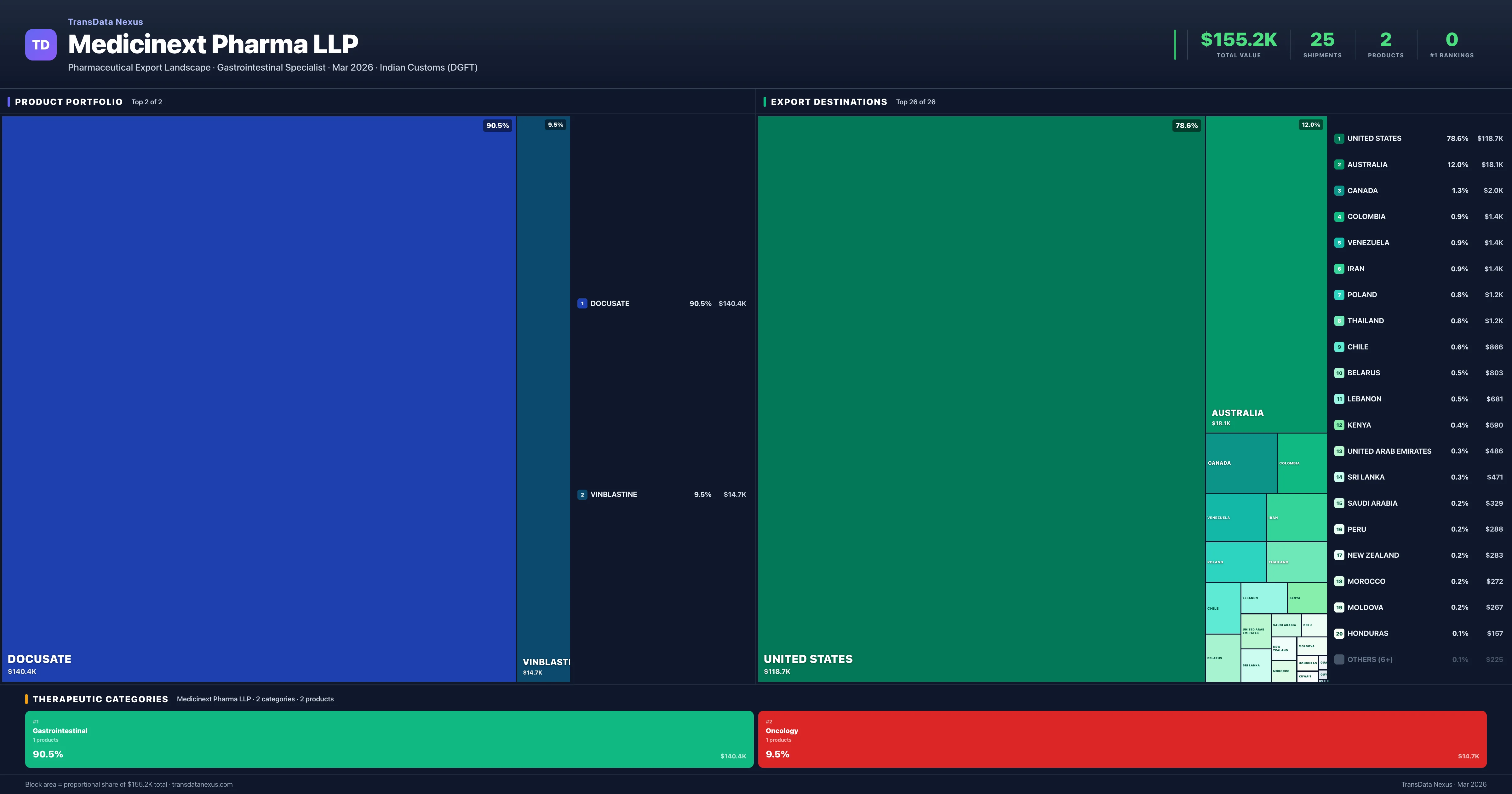Click the rank 1 badge beside United States
This screenshot has height=794, width=1512.
click(1339, 139)
